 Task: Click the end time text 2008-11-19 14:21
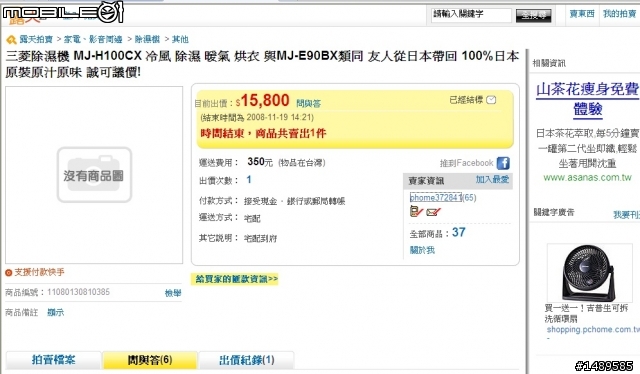[x=280, y=118]
